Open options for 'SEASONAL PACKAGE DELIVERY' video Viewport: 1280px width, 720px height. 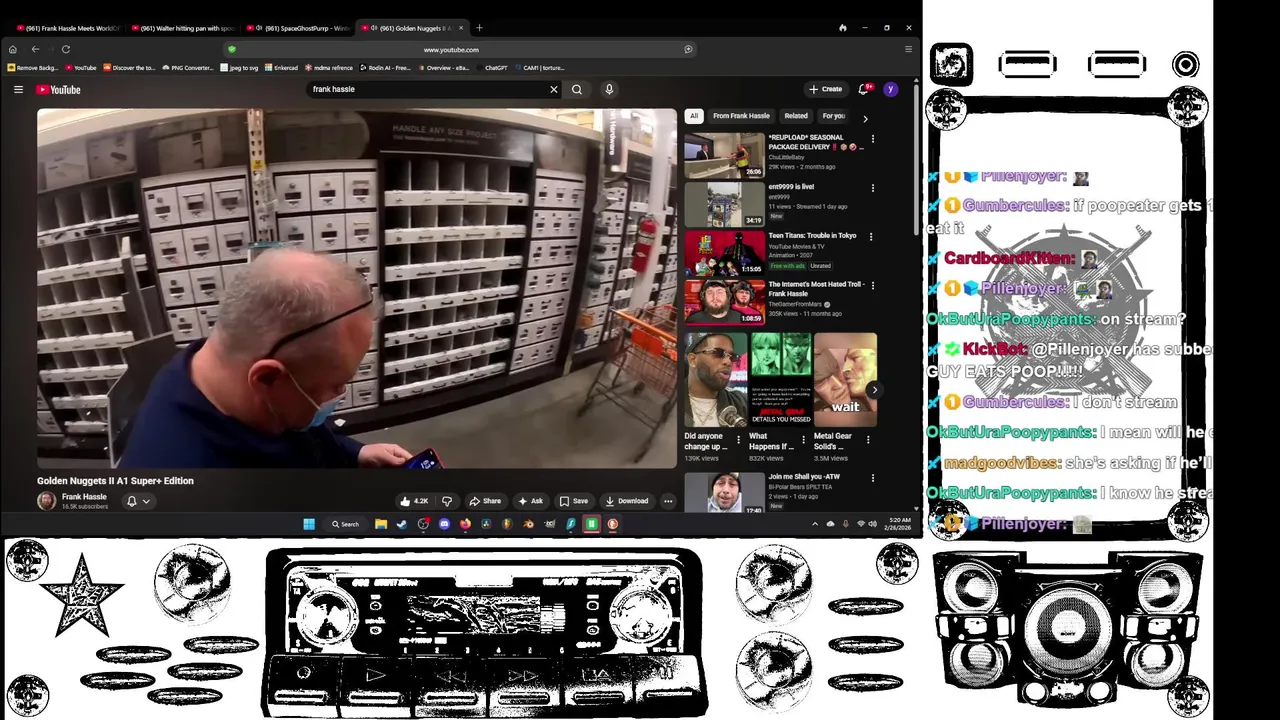point(872,139)
